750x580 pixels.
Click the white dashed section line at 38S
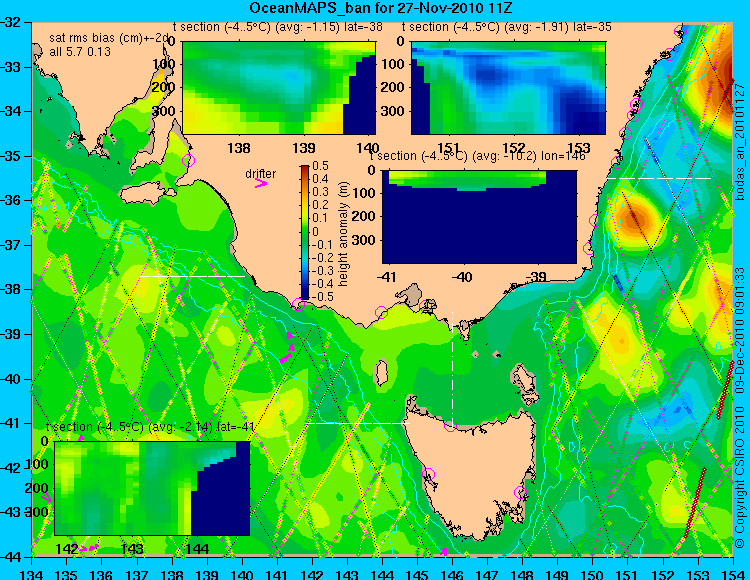click(192, 276)
